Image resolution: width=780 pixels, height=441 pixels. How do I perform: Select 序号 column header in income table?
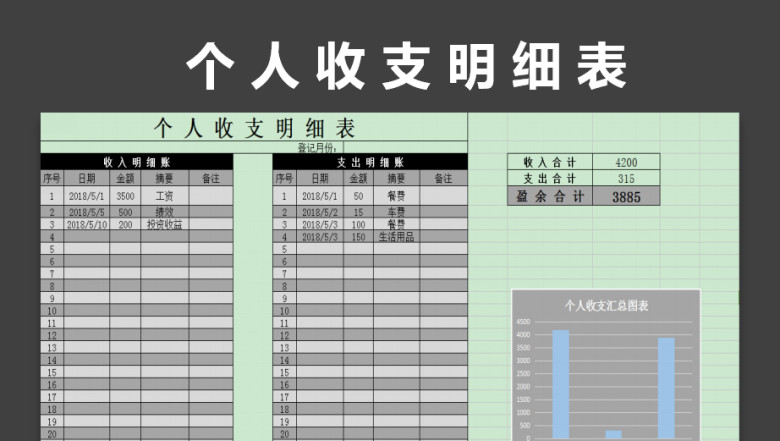click(52, 178)
